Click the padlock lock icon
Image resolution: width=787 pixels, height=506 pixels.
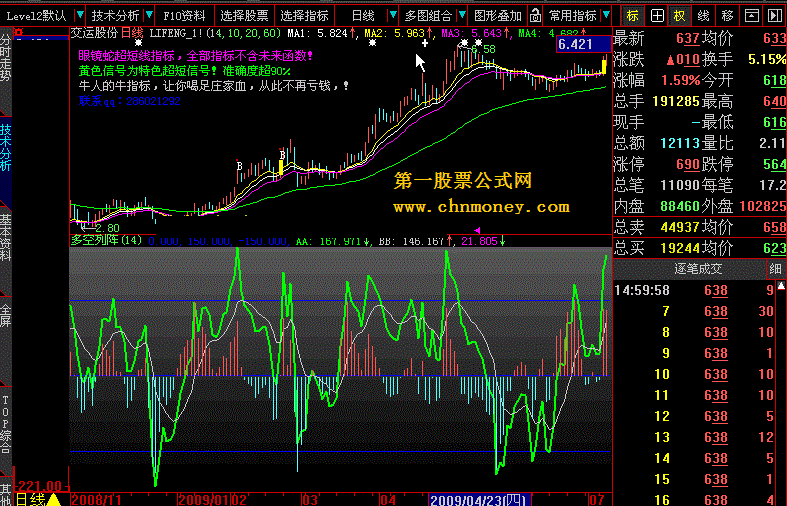tap(536, 16)
